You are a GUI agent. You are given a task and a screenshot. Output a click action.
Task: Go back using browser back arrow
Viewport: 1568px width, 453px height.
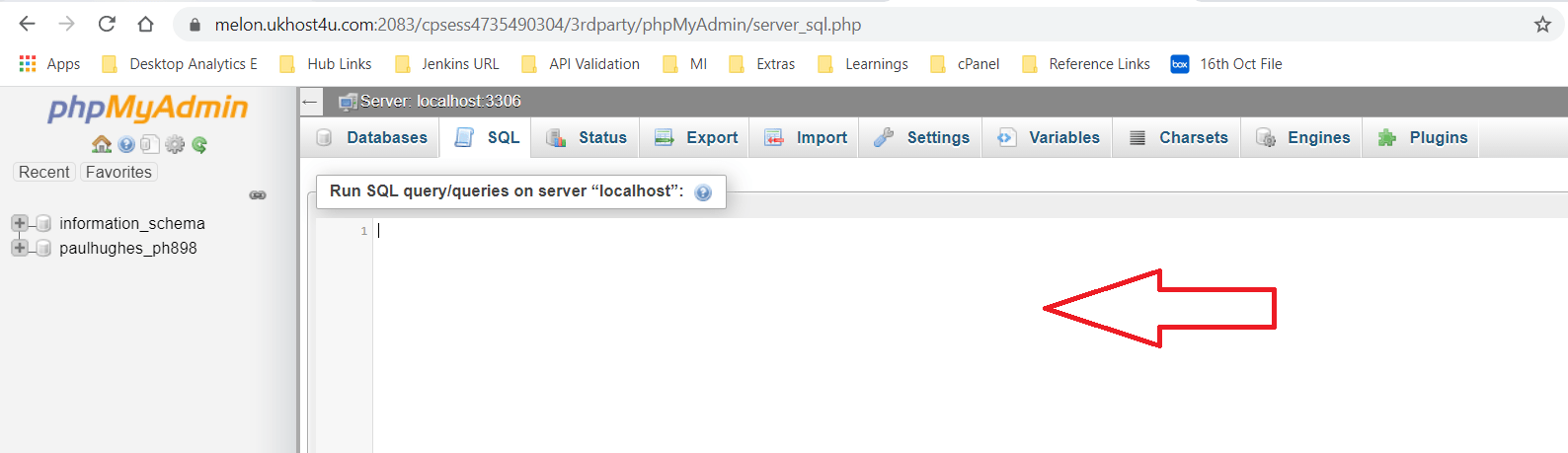coord(28,24)
